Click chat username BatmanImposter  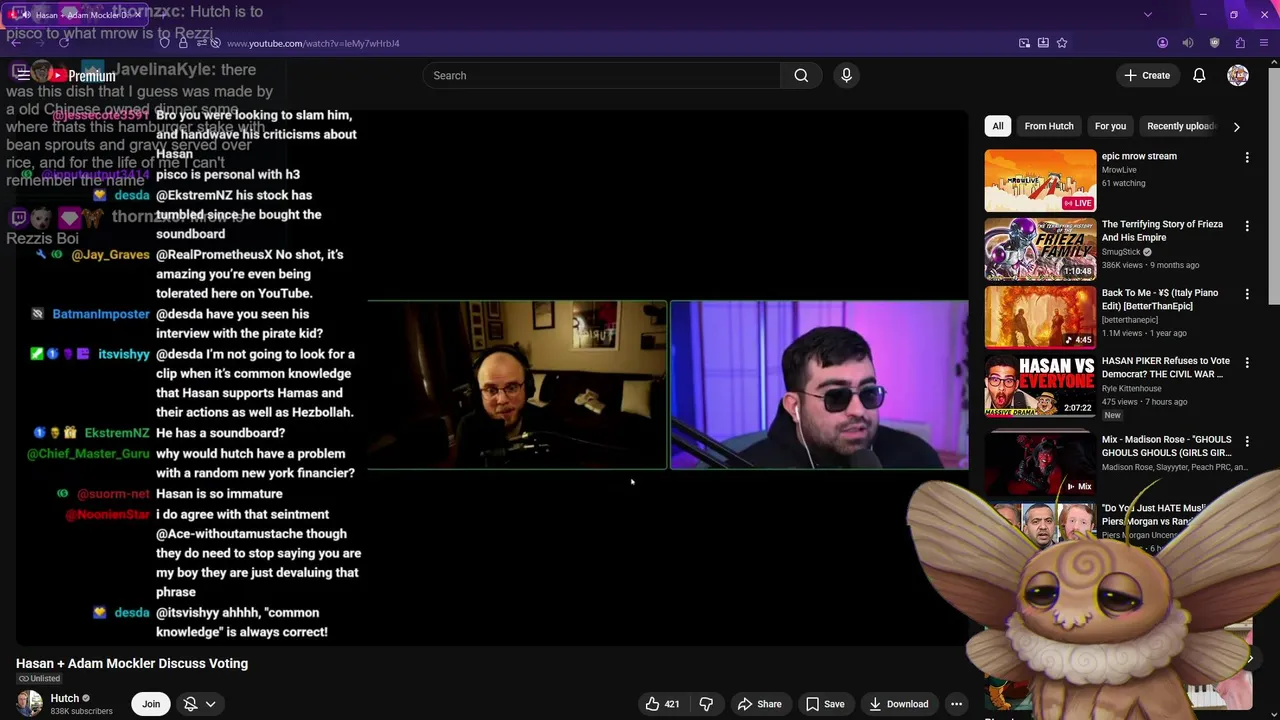101,314
